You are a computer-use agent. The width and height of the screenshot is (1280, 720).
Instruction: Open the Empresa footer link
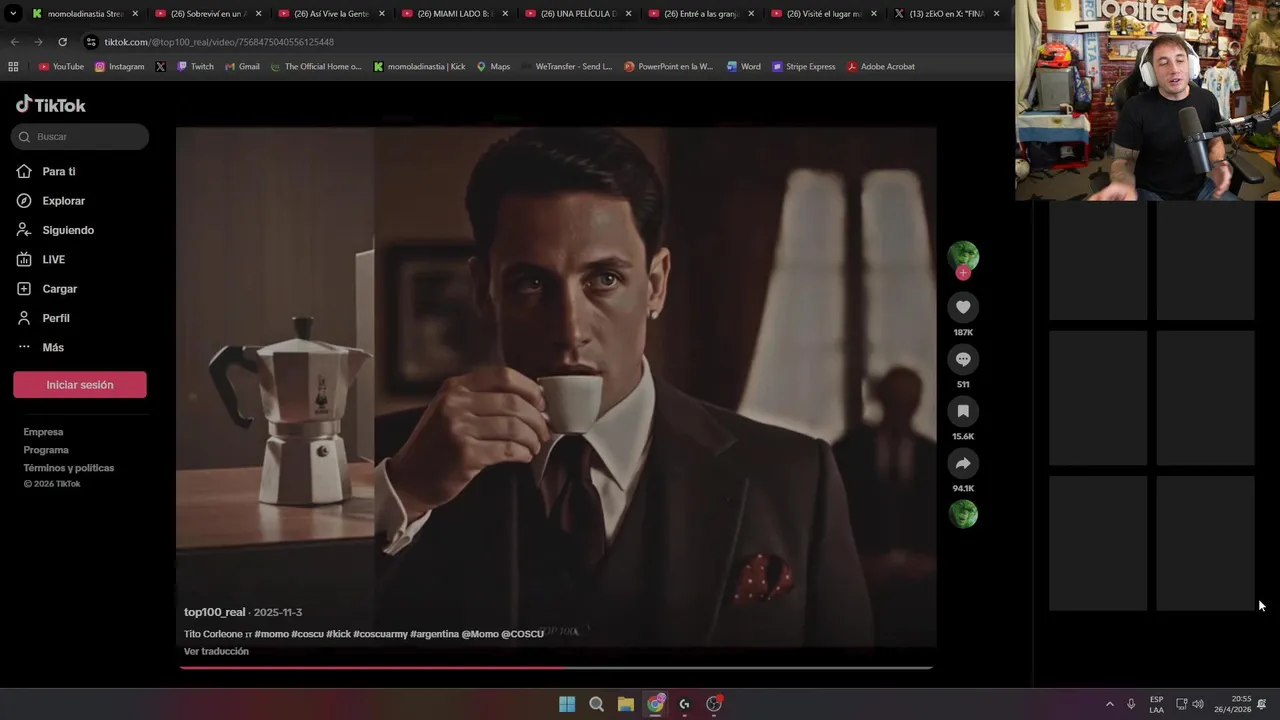click(43, 432)
